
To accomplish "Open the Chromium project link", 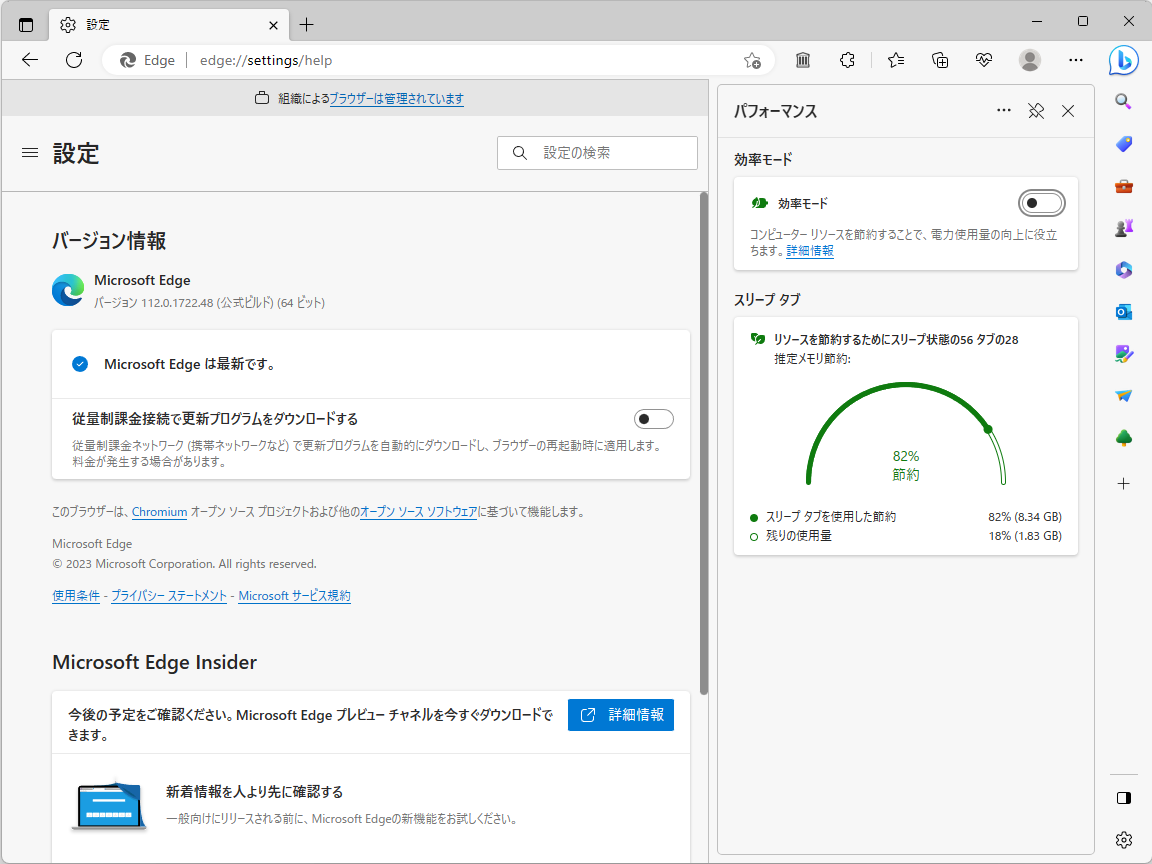I will click(159, 512).
